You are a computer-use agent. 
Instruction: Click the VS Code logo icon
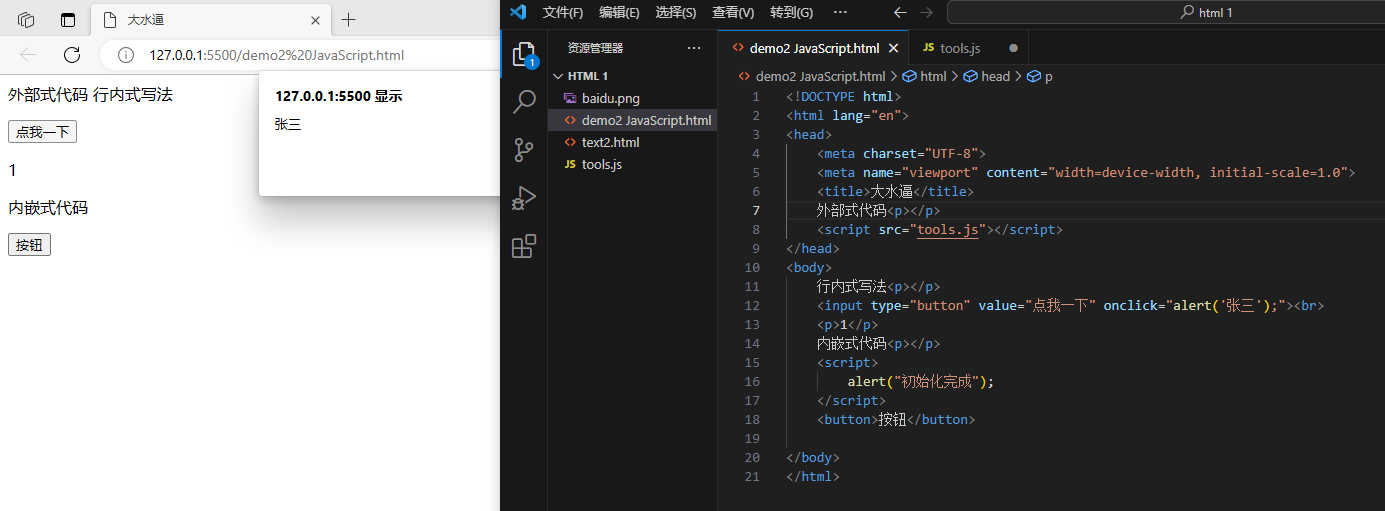coord(517,12)
